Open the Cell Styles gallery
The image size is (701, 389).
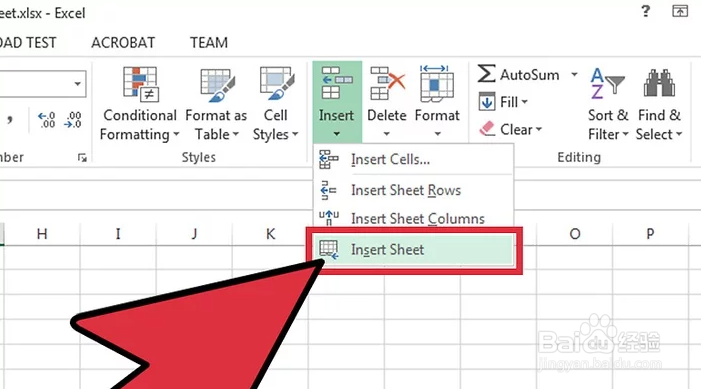275,104
